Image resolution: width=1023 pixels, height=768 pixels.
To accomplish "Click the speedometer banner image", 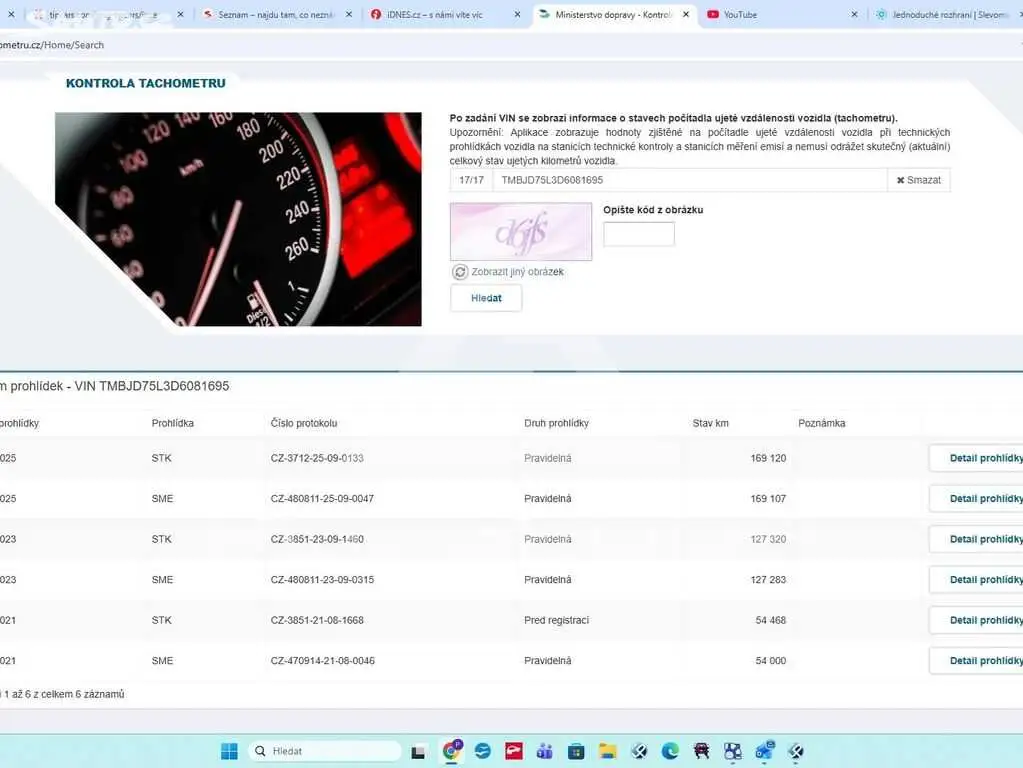I will (x=238, y=219).
